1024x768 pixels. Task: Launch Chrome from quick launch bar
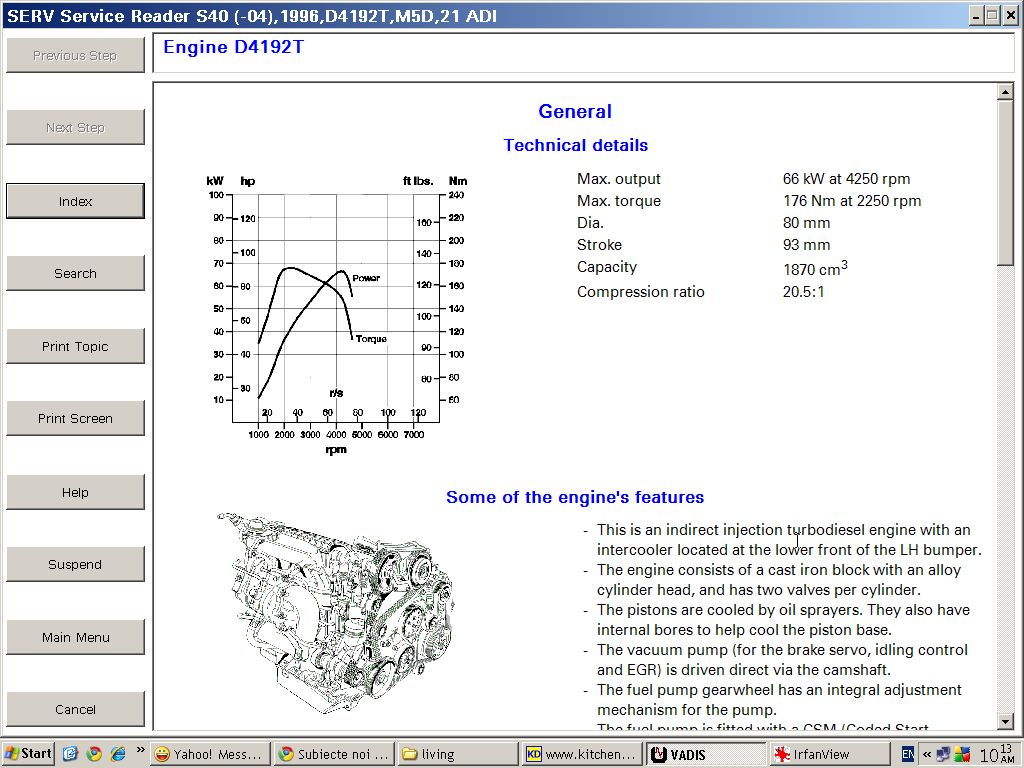coord(94,754)
